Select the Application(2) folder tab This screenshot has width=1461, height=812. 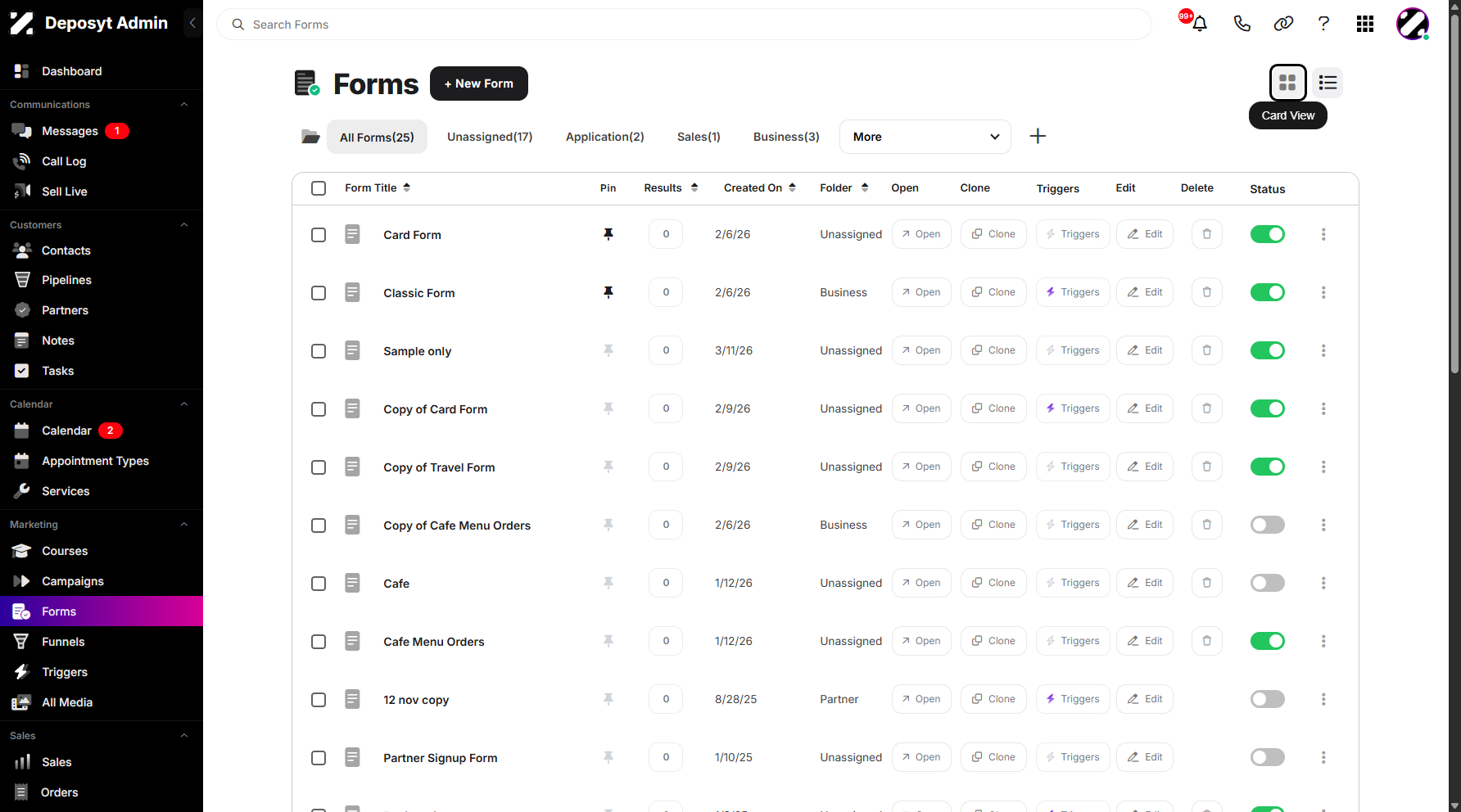click(x=605, y=137)
